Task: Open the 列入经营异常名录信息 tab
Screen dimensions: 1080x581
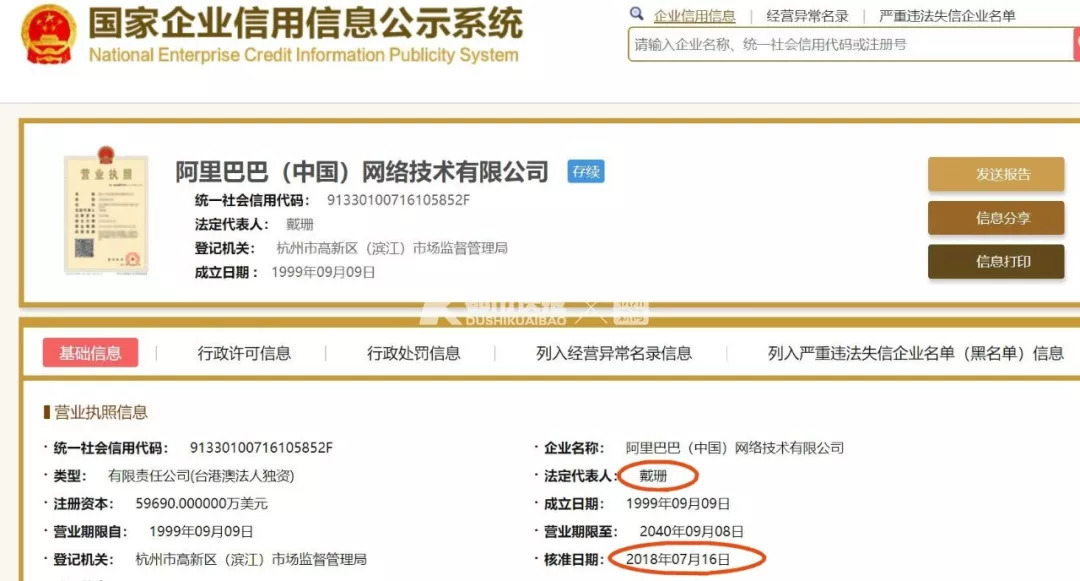Action: (614, 353)
